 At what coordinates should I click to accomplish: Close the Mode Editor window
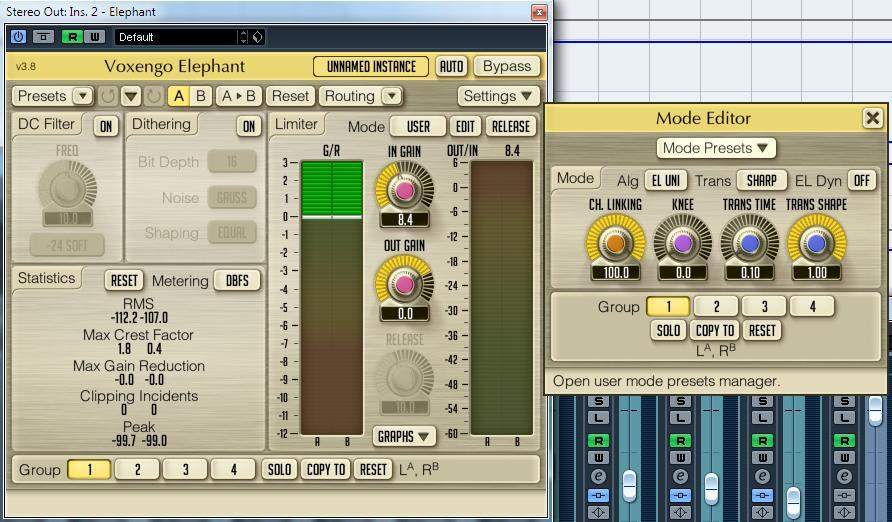pos(871,118)
